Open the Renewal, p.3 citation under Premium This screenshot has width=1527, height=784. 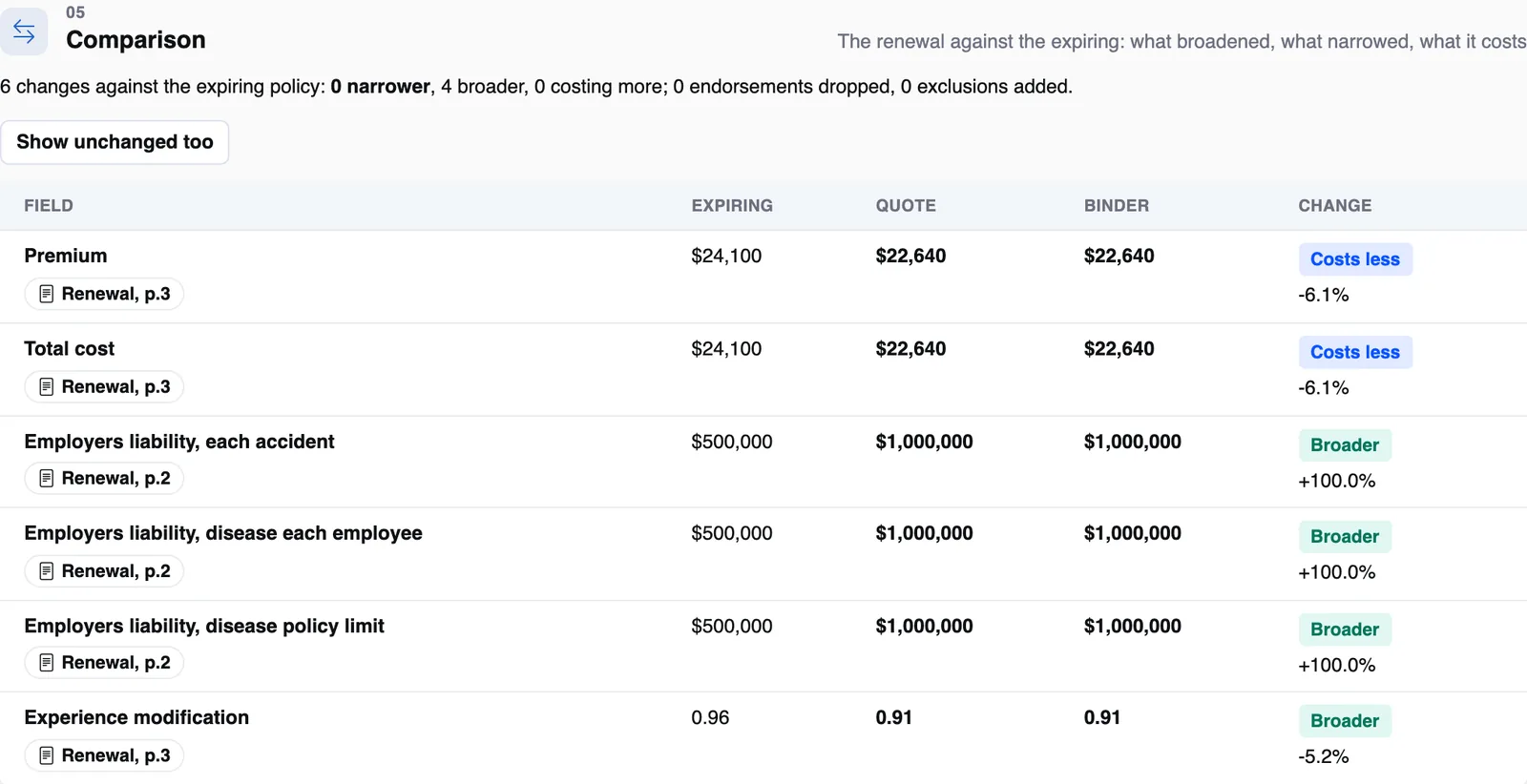click(104, 294)
